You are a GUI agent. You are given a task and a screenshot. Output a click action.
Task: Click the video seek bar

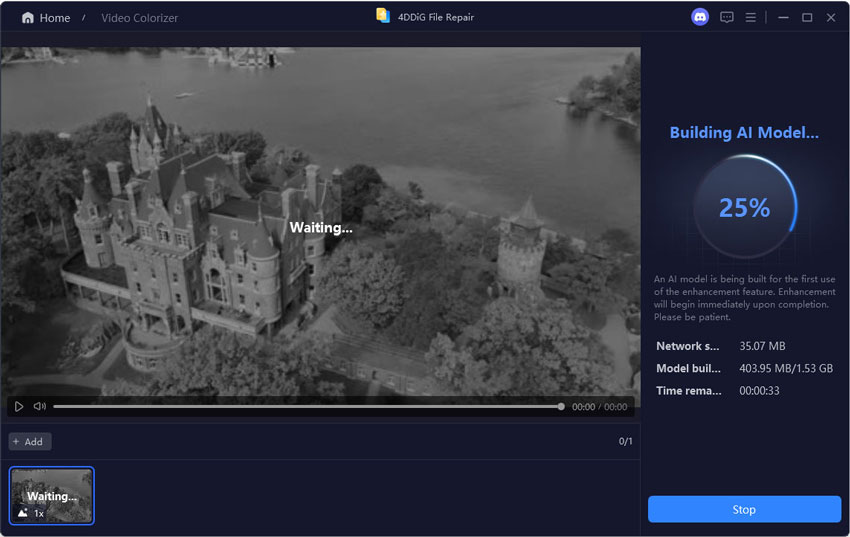point(308,406)
